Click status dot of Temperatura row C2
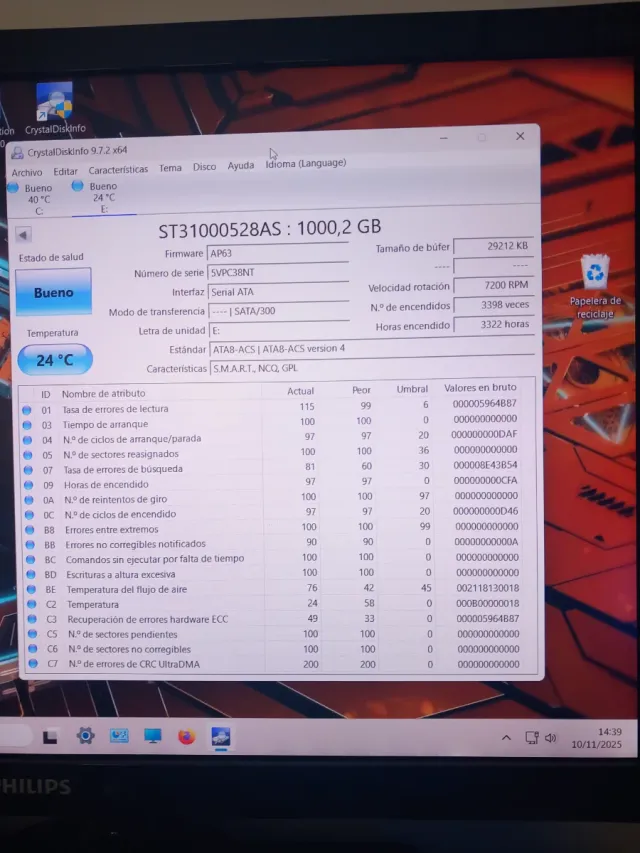Viewport: 640px width, 853px height. (32, 604)
